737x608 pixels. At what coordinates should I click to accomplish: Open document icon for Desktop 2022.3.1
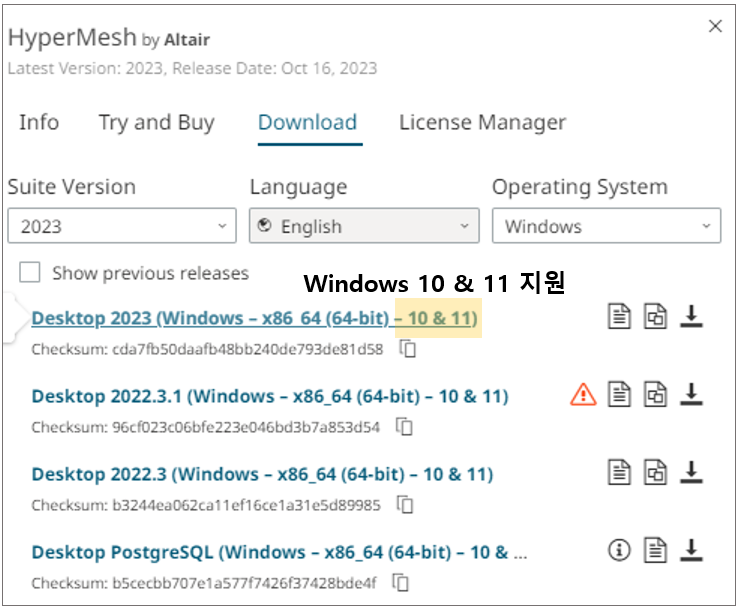click(x=619, y=394)
